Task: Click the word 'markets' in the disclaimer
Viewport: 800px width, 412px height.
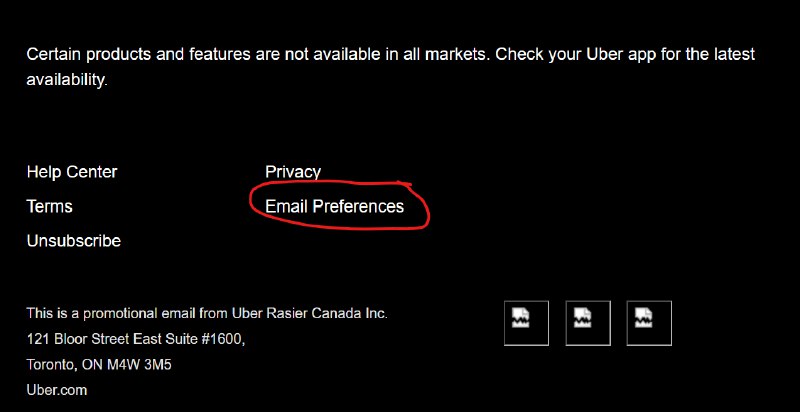Action: click(457, 54)
